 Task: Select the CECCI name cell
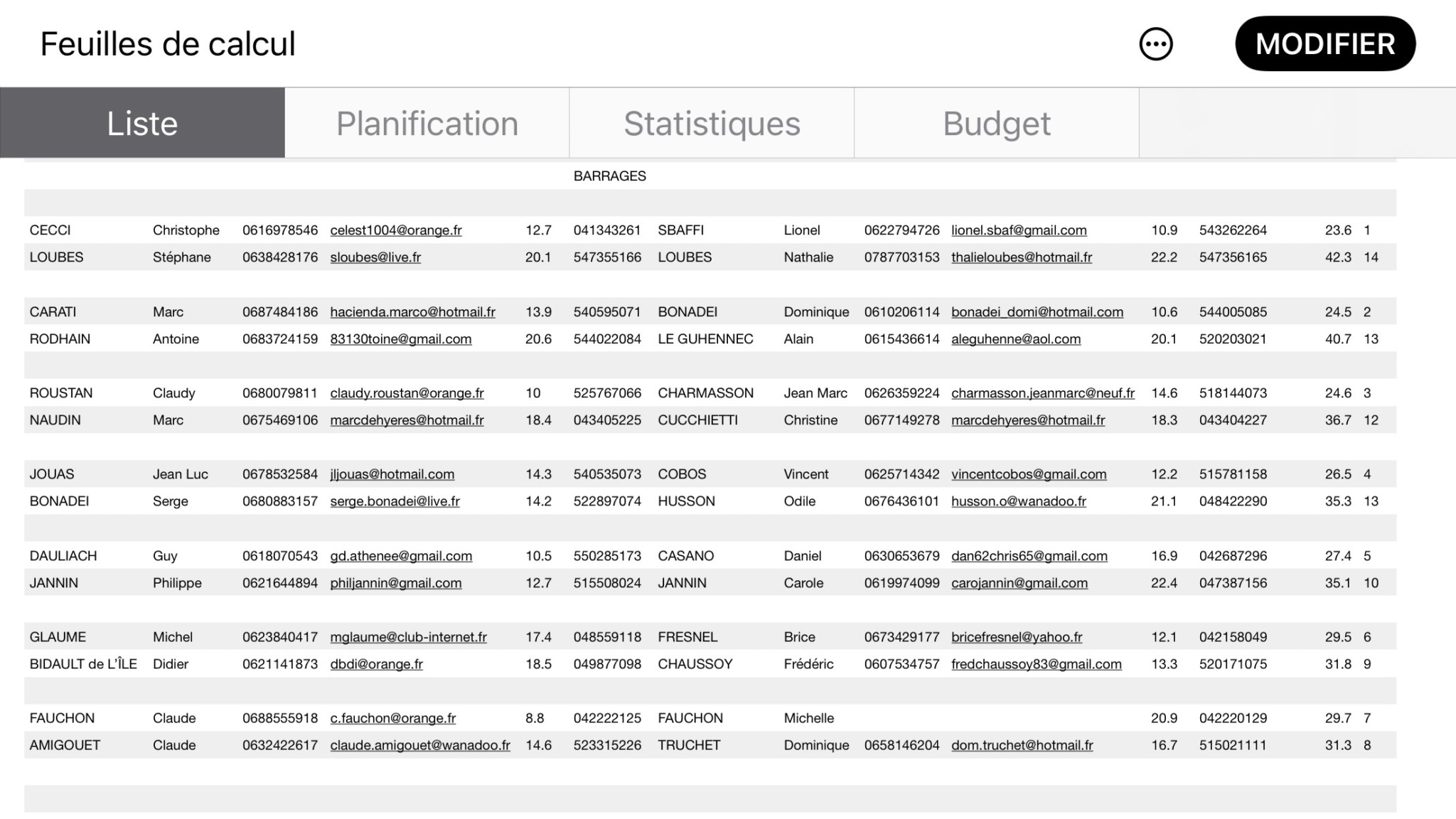pyautogui.click(x=50, y=230)
